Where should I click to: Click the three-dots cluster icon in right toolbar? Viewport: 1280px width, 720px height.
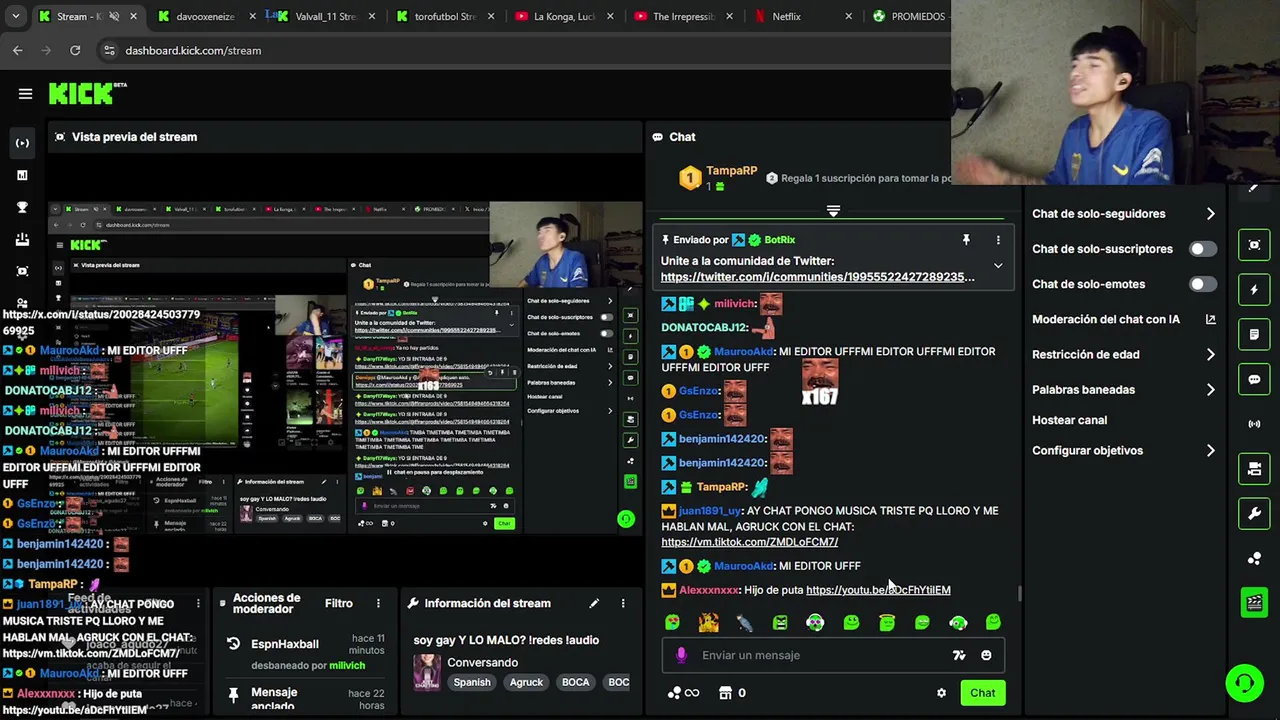point(1254,559)
